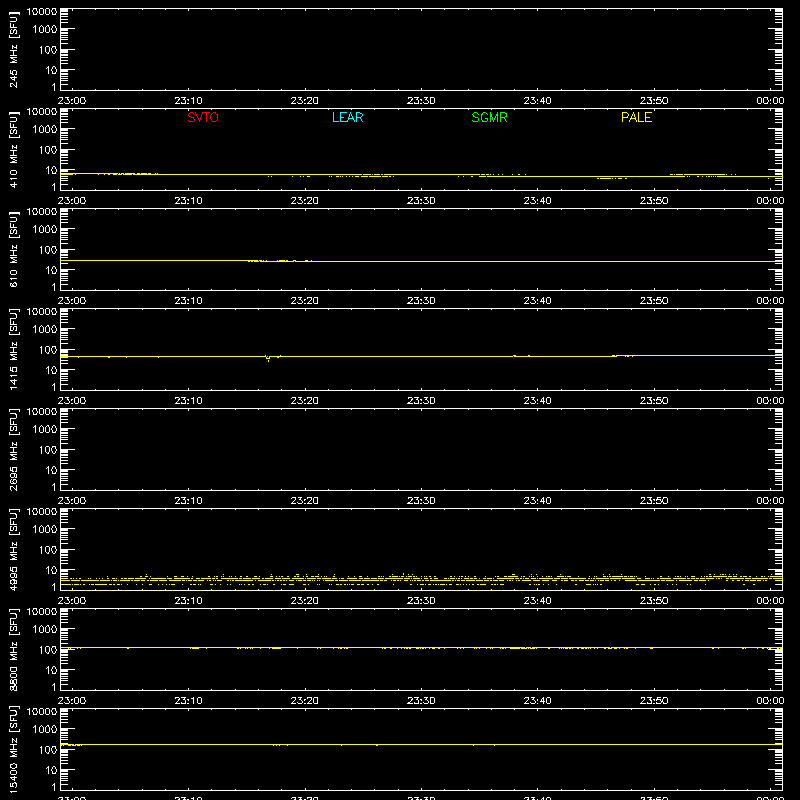This screenshot has height=800, width=800.
Task: Click the 8800 MHz [SFU] axis title
Action: point(13,649)
